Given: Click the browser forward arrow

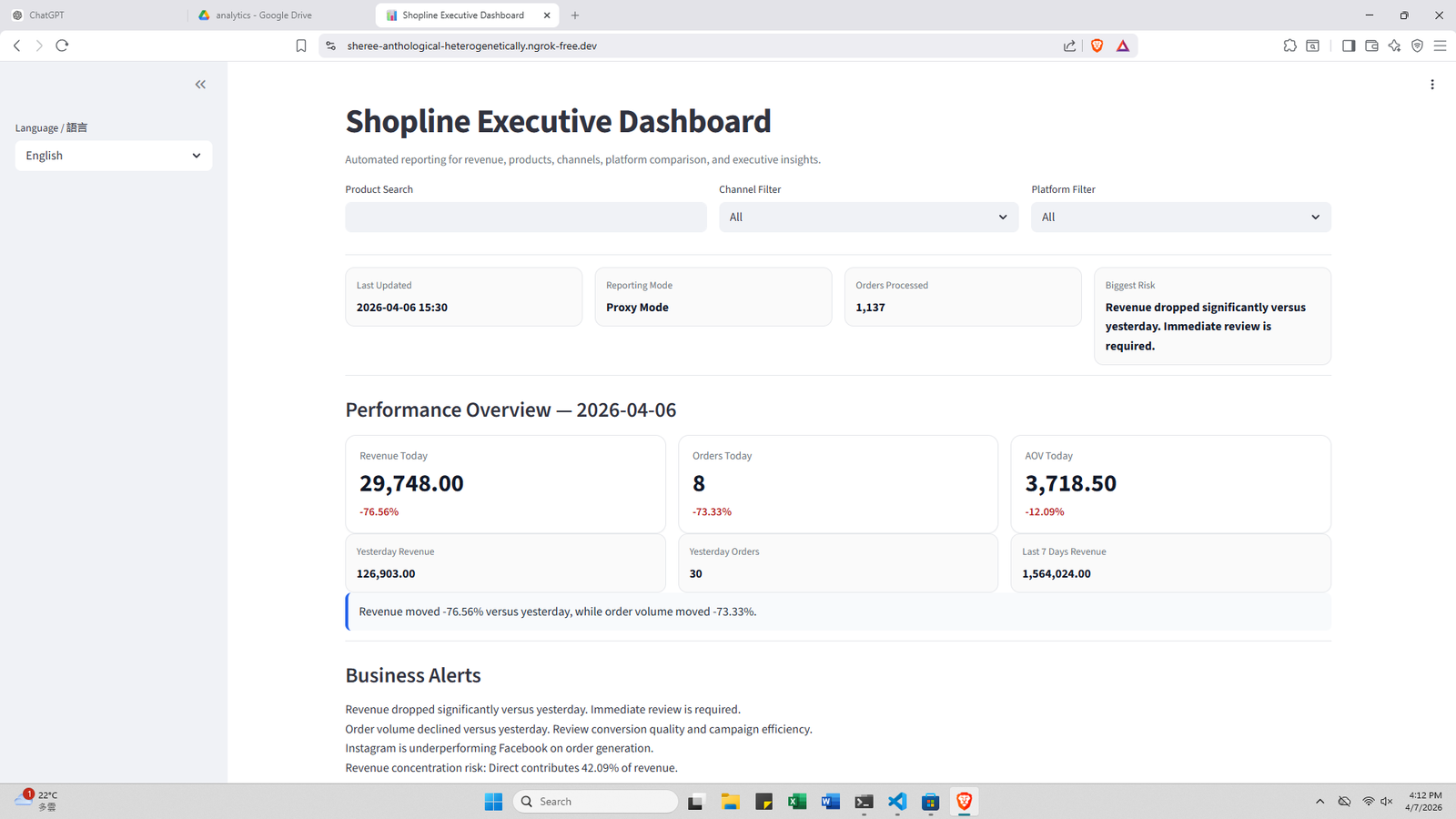Looking at the screenshot, I should (x=39, y=45).
